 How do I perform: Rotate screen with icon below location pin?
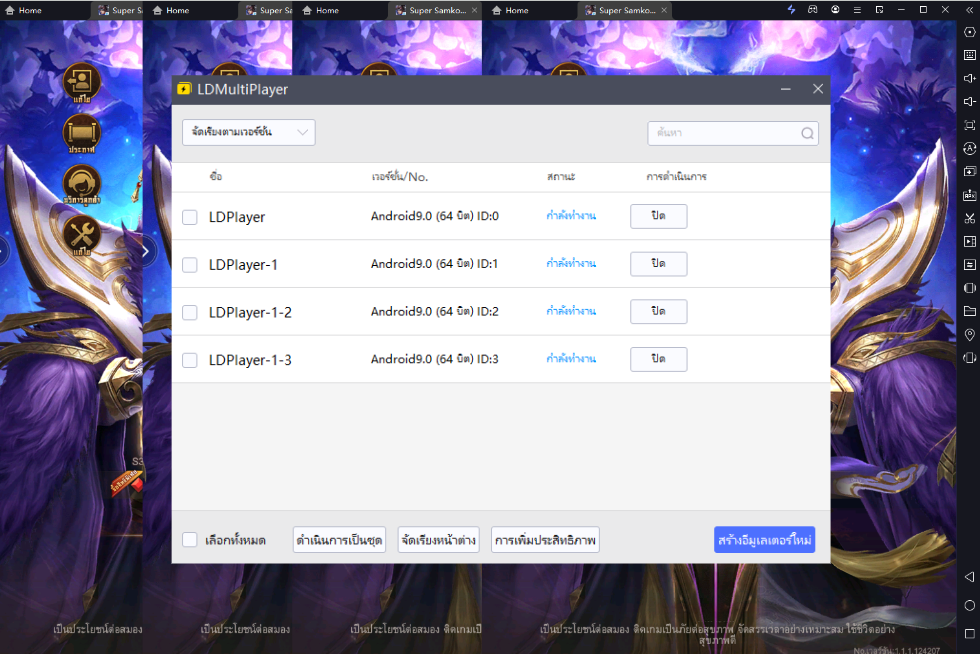click(x=969, y=358)
